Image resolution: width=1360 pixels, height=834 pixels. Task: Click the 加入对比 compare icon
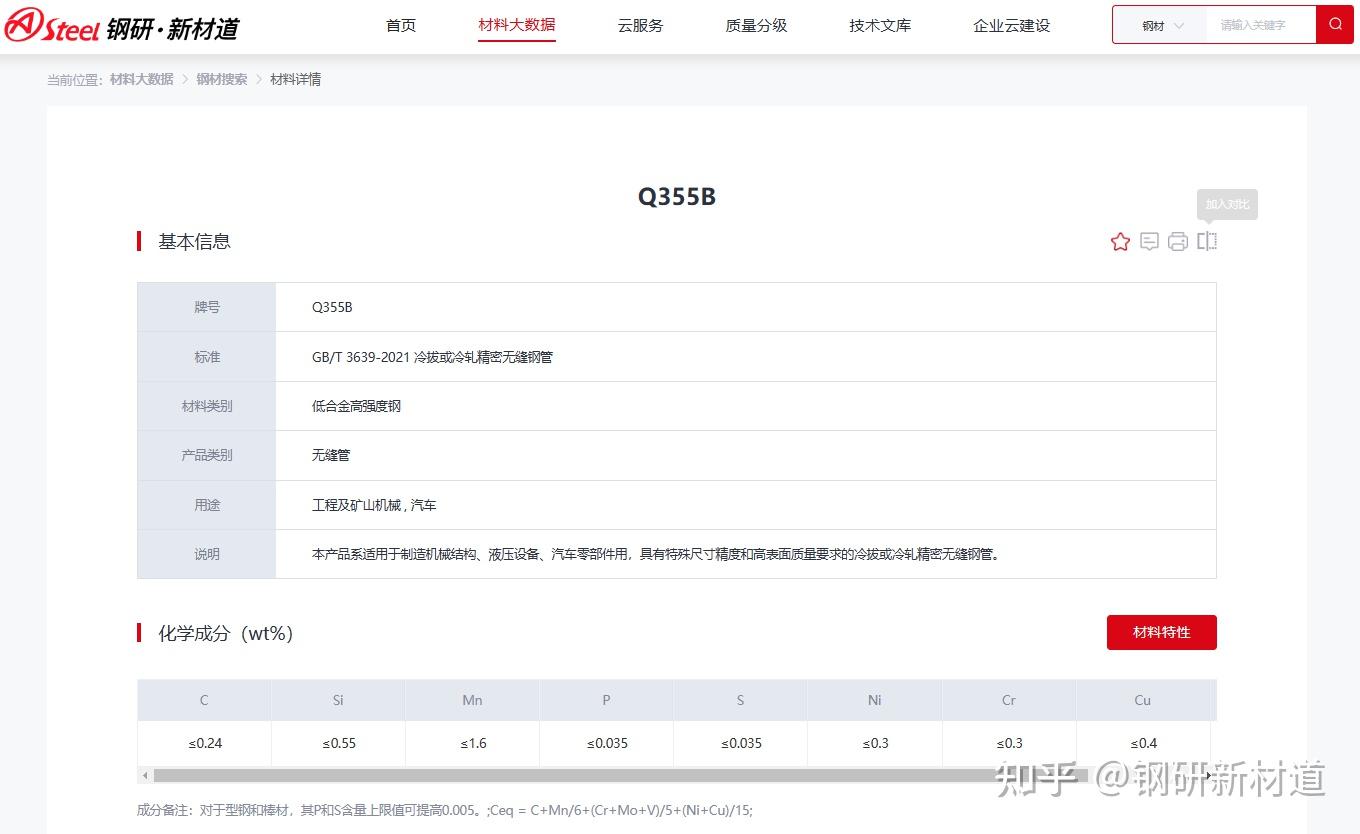(x=1206, y=241)
